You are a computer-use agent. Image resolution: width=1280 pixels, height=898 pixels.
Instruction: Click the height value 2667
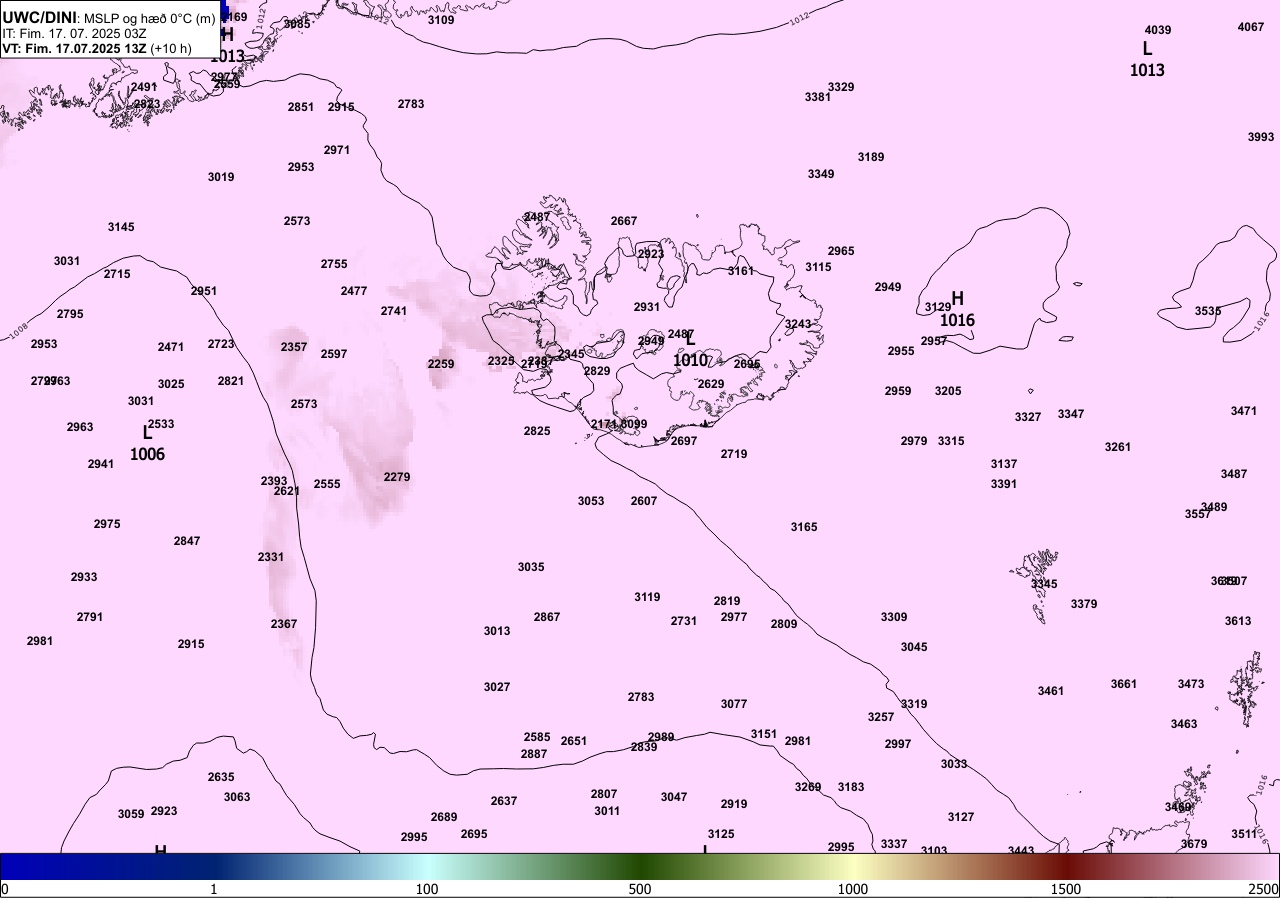[x=624, y=221]
